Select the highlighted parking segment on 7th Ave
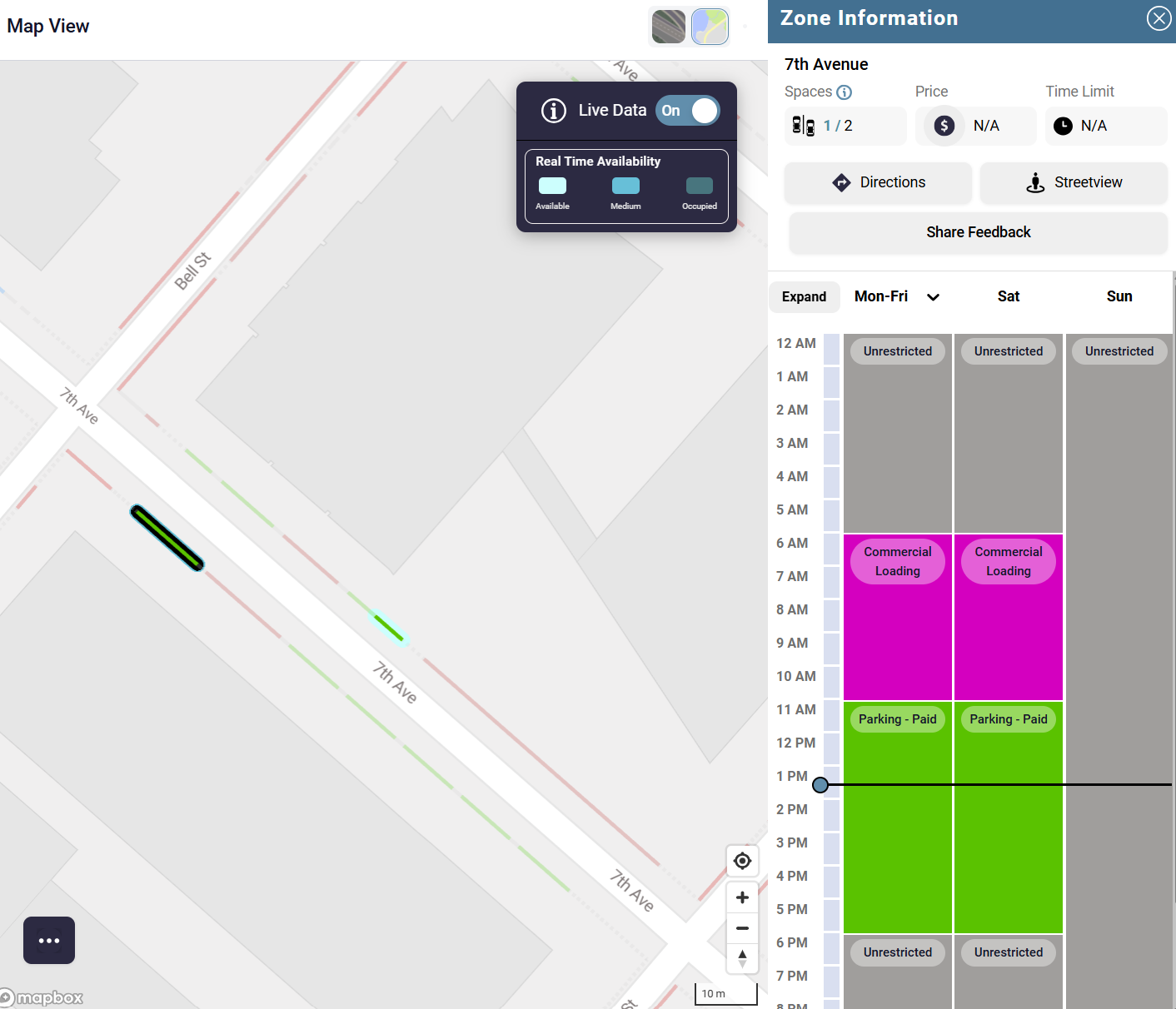Viewport: 1176px width, 1009px height. pyautogui.click(x=167, y=536)
